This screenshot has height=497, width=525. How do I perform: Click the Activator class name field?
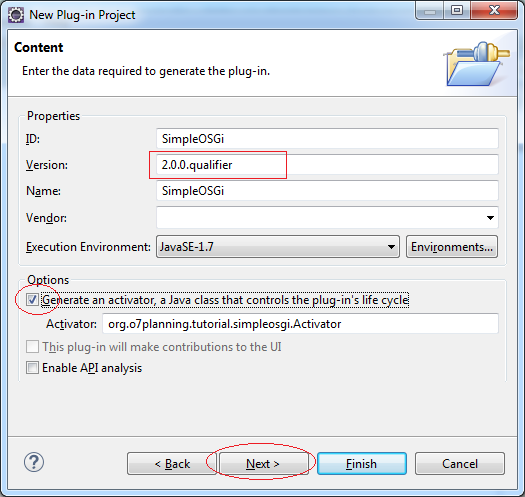tap(300, 324)
